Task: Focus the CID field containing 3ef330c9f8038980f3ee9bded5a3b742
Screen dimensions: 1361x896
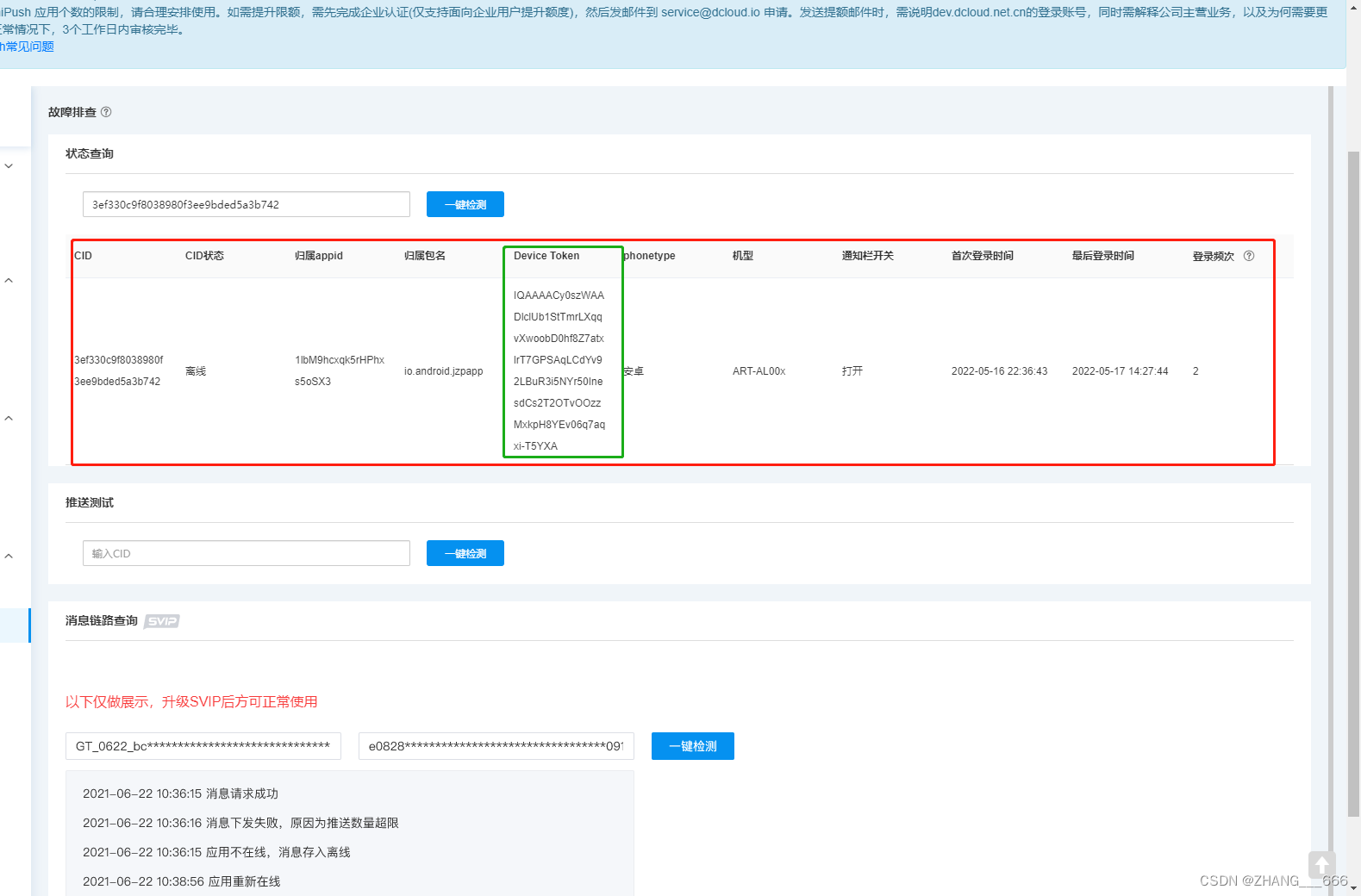Action: point(247,204)
